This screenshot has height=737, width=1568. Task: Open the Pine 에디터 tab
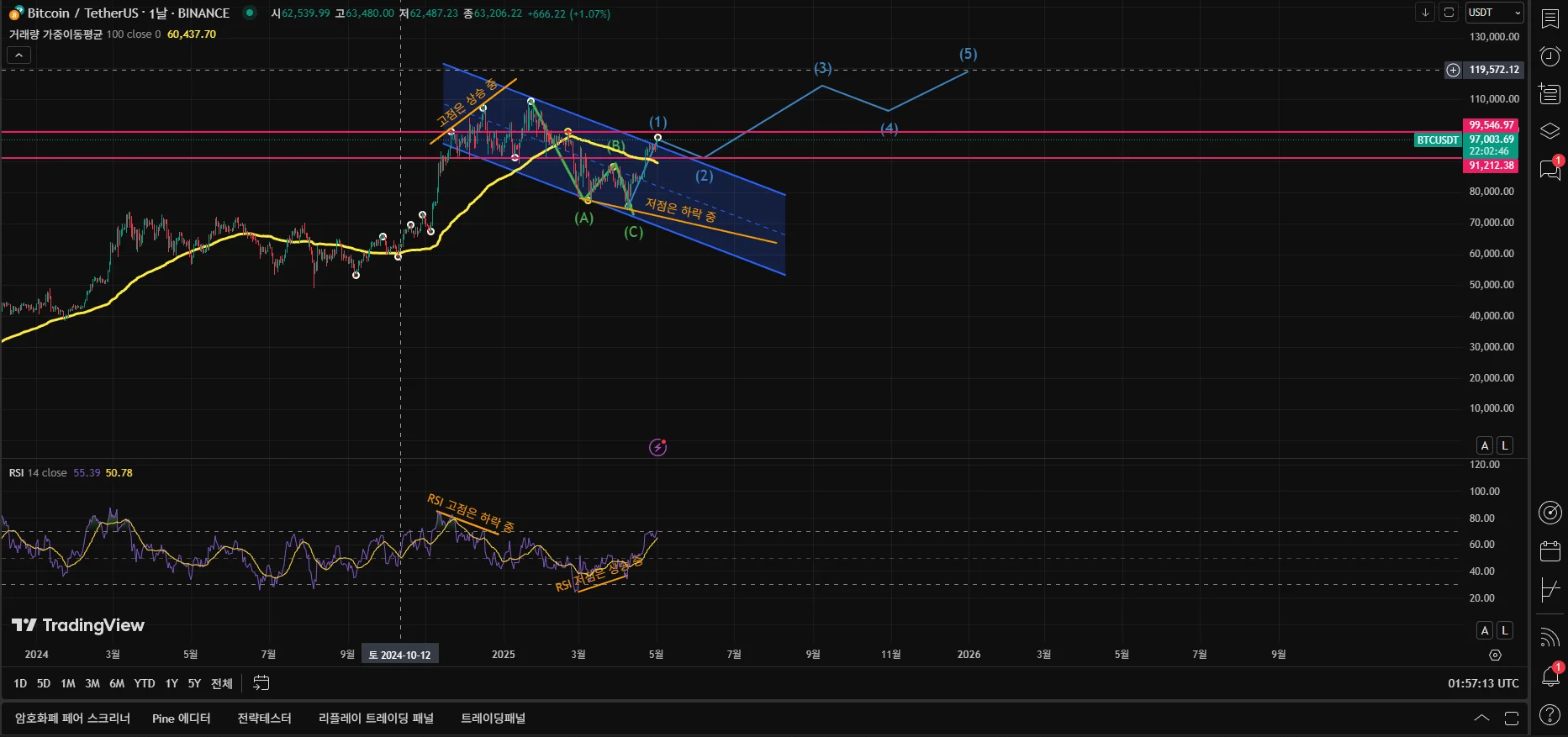[x=182, y=719]
